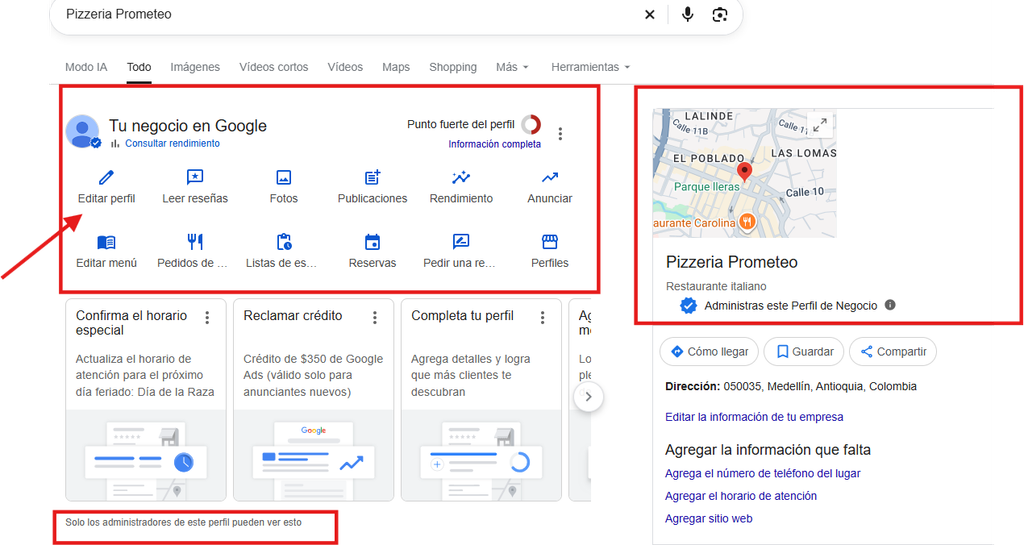This screenshot has height=545, width=1024.
Task: Click the Restaurante italiano category text
Action: 716,287
